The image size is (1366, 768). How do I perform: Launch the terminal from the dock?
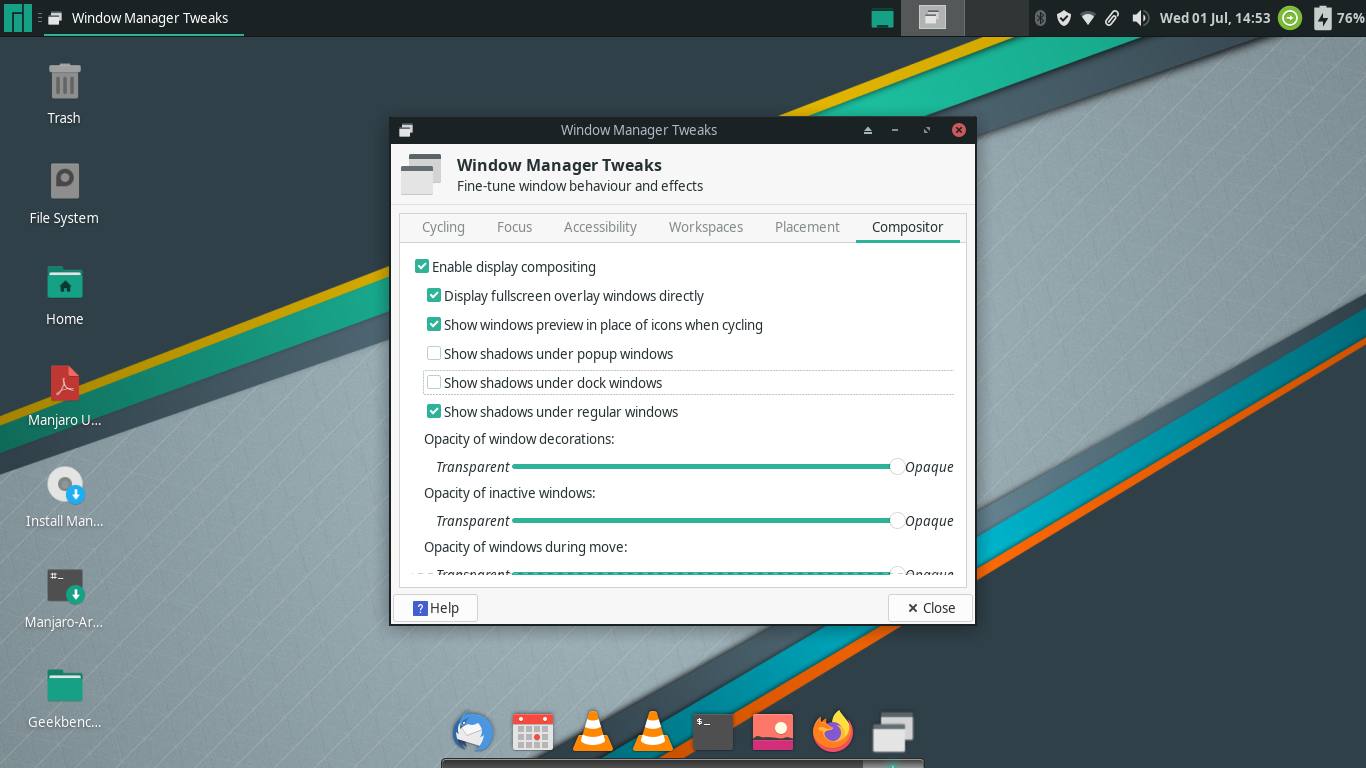point(713,732)
